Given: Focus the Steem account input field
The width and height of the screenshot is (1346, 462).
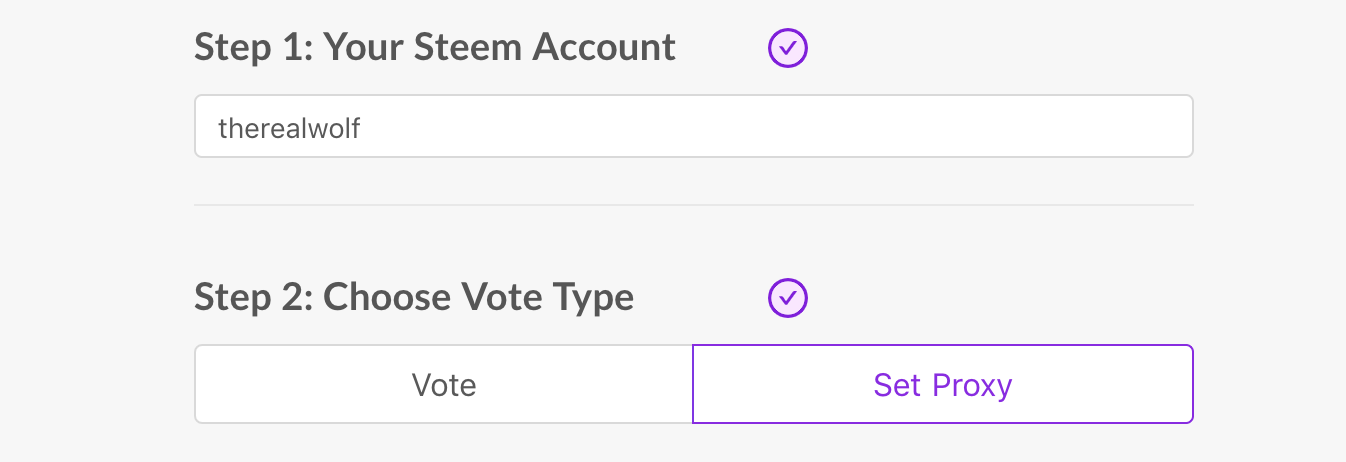Looking at the screenshot, I should pos(694,127).
